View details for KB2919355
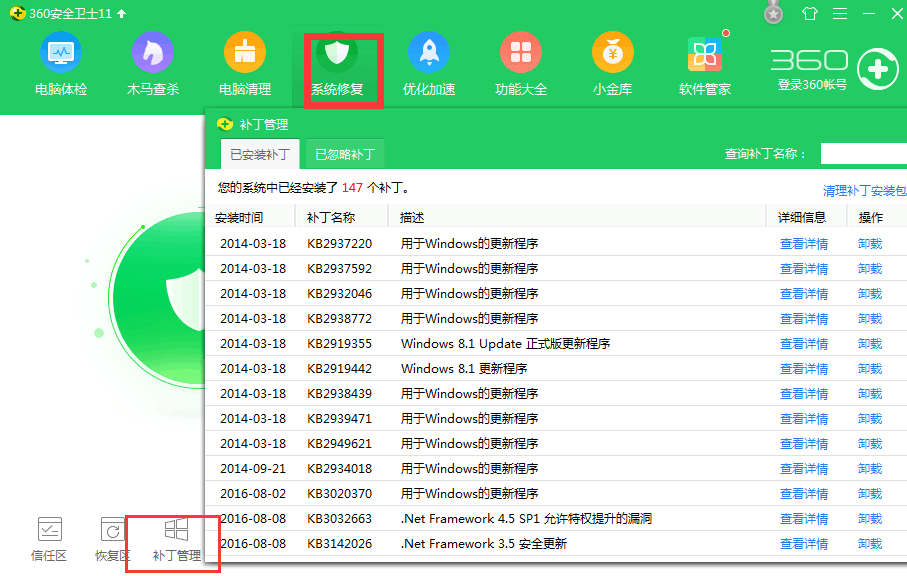 point(804,344)
